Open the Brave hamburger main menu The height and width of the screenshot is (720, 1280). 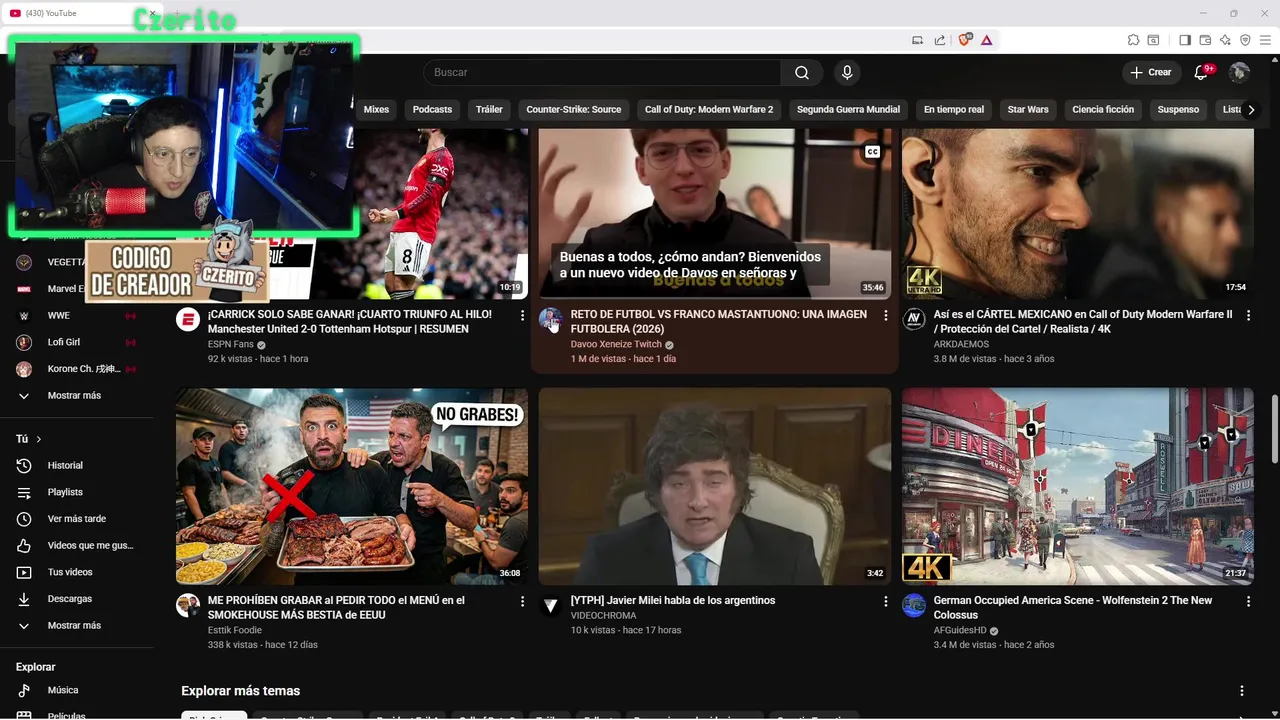coord(1265,40)
